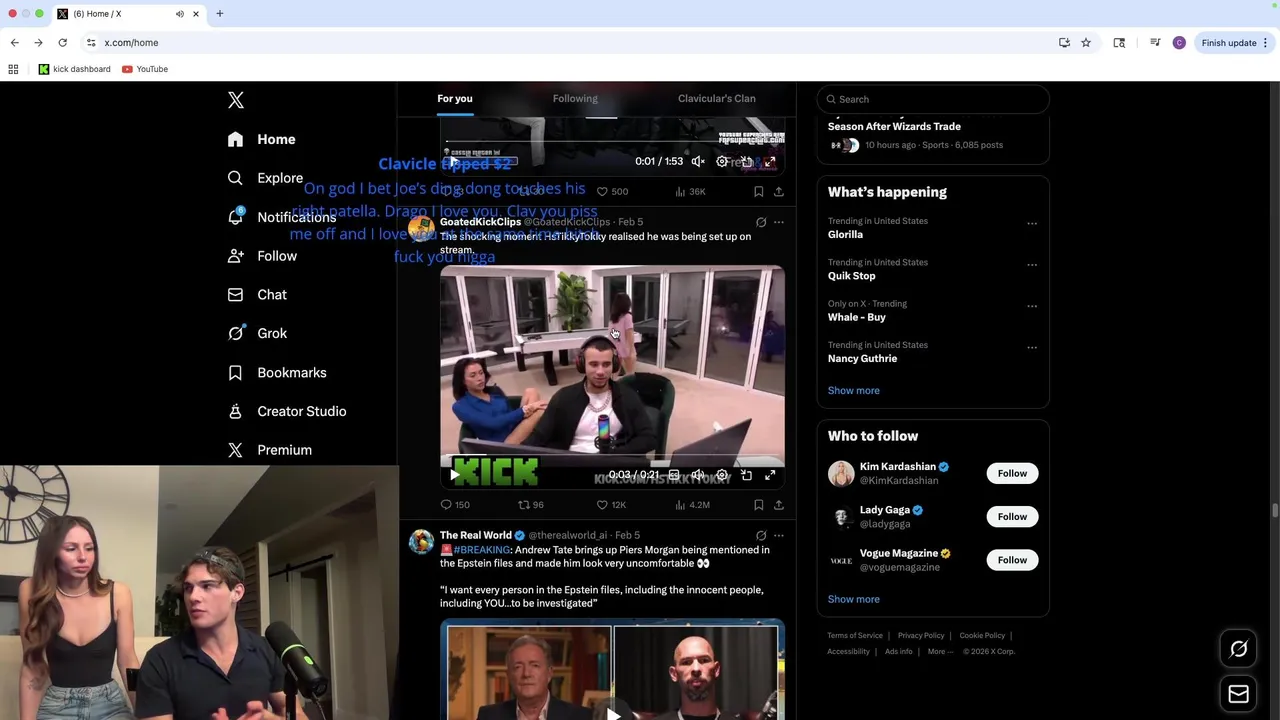The width and height of the screenshot is (1280, 720).
Task: Open Notifications in the sidebar
Action: (x=281, y=217)
